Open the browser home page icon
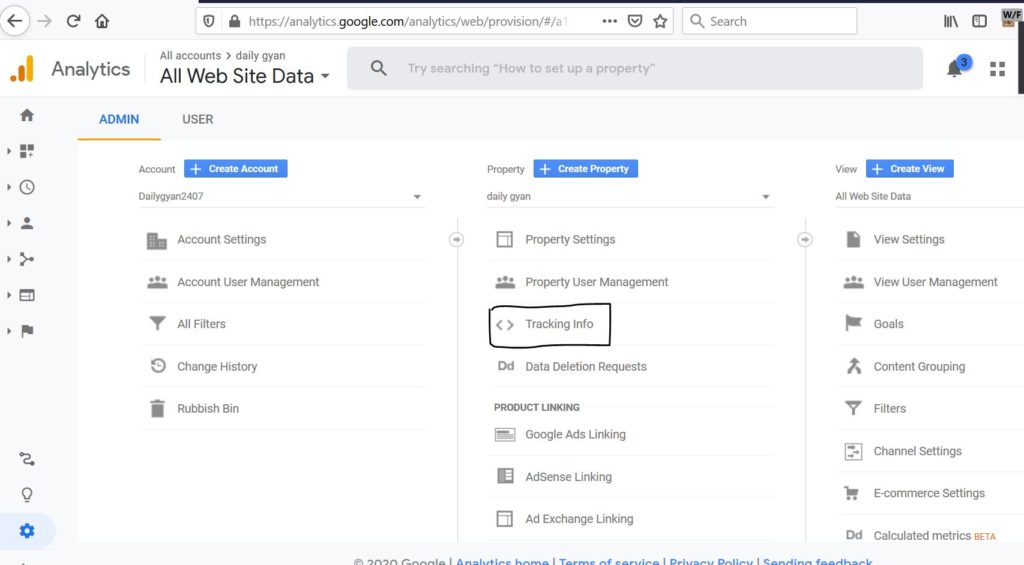This screenshot has width=1024, height=565. [x=102, y=21]
